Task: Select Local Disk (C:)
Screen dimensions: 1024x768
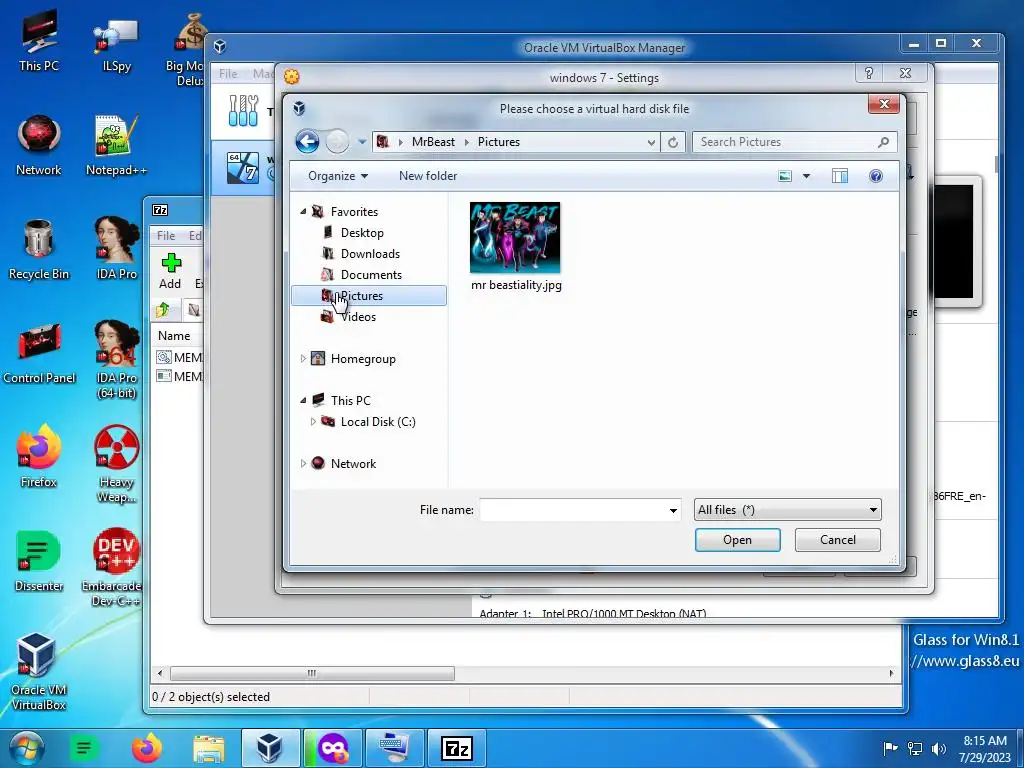Action: tap(378, 421)
